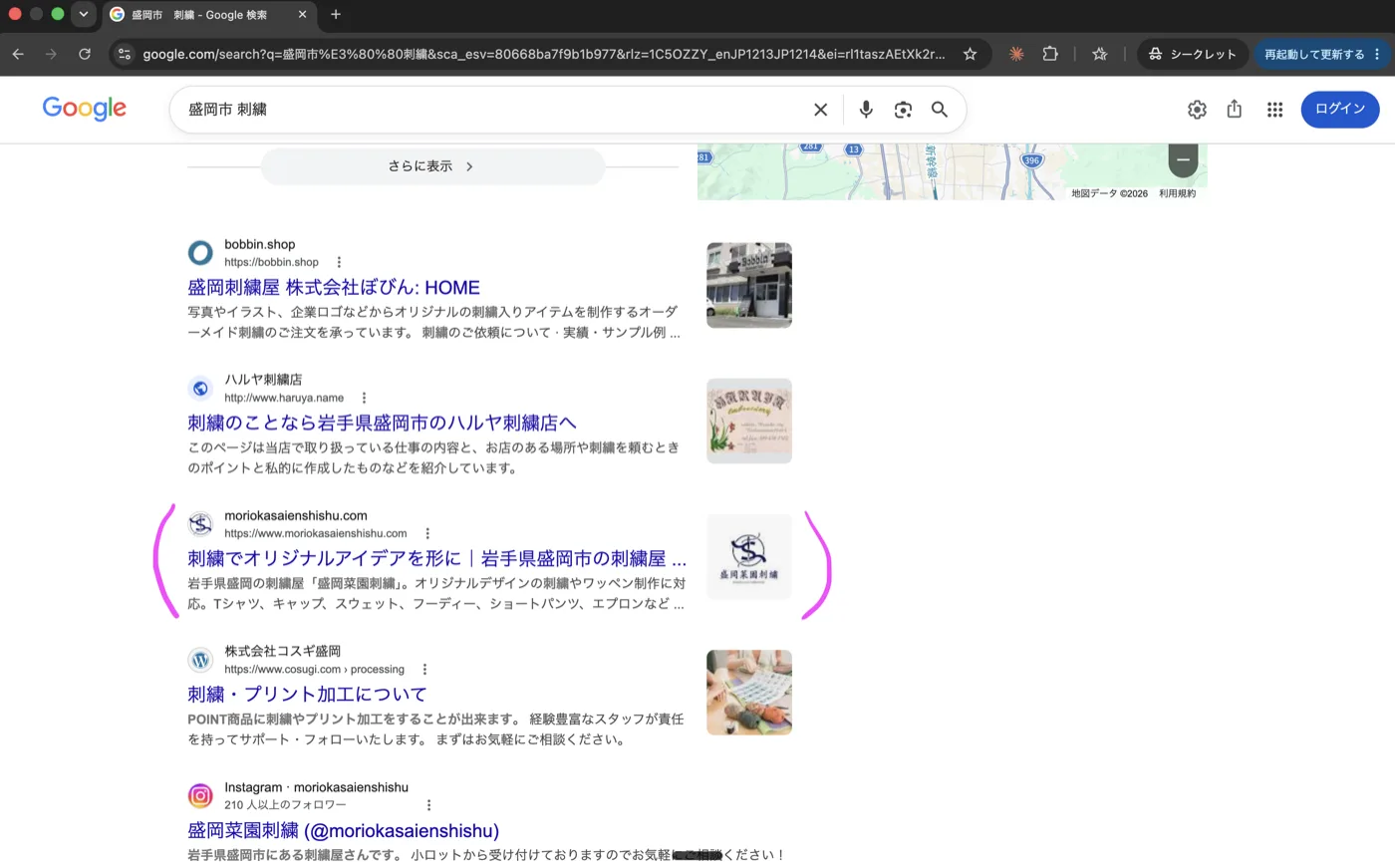Click 再起動して更新する button
This screenshot has height=868, width=1395.
point(1320,54)
